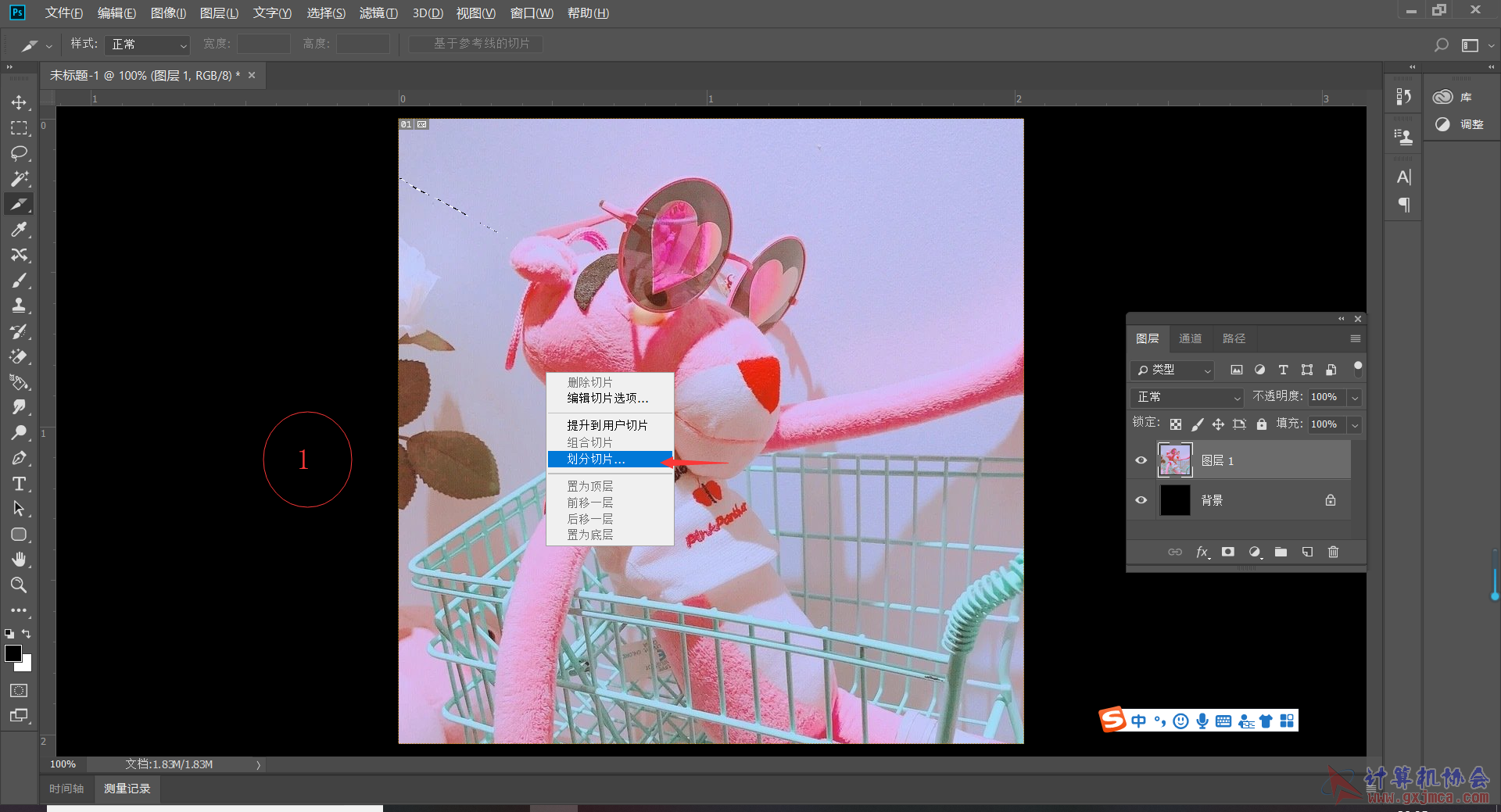Viewport: 1501px width, 812px height.
Task: Open the layer filter 类型 dropdown
Action: pos(1172,370)
